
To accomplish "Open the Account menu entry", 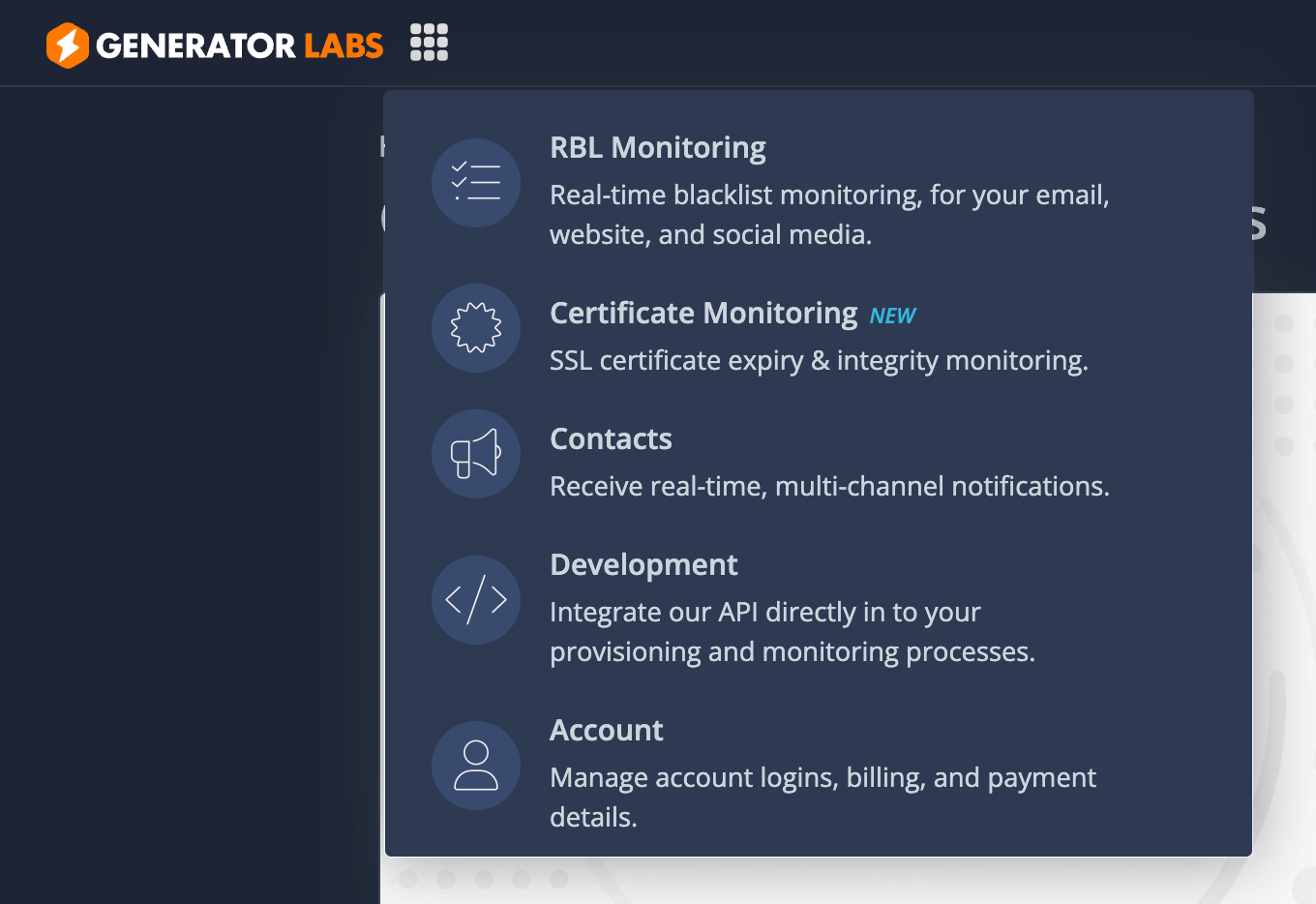I will pos(607,731).
